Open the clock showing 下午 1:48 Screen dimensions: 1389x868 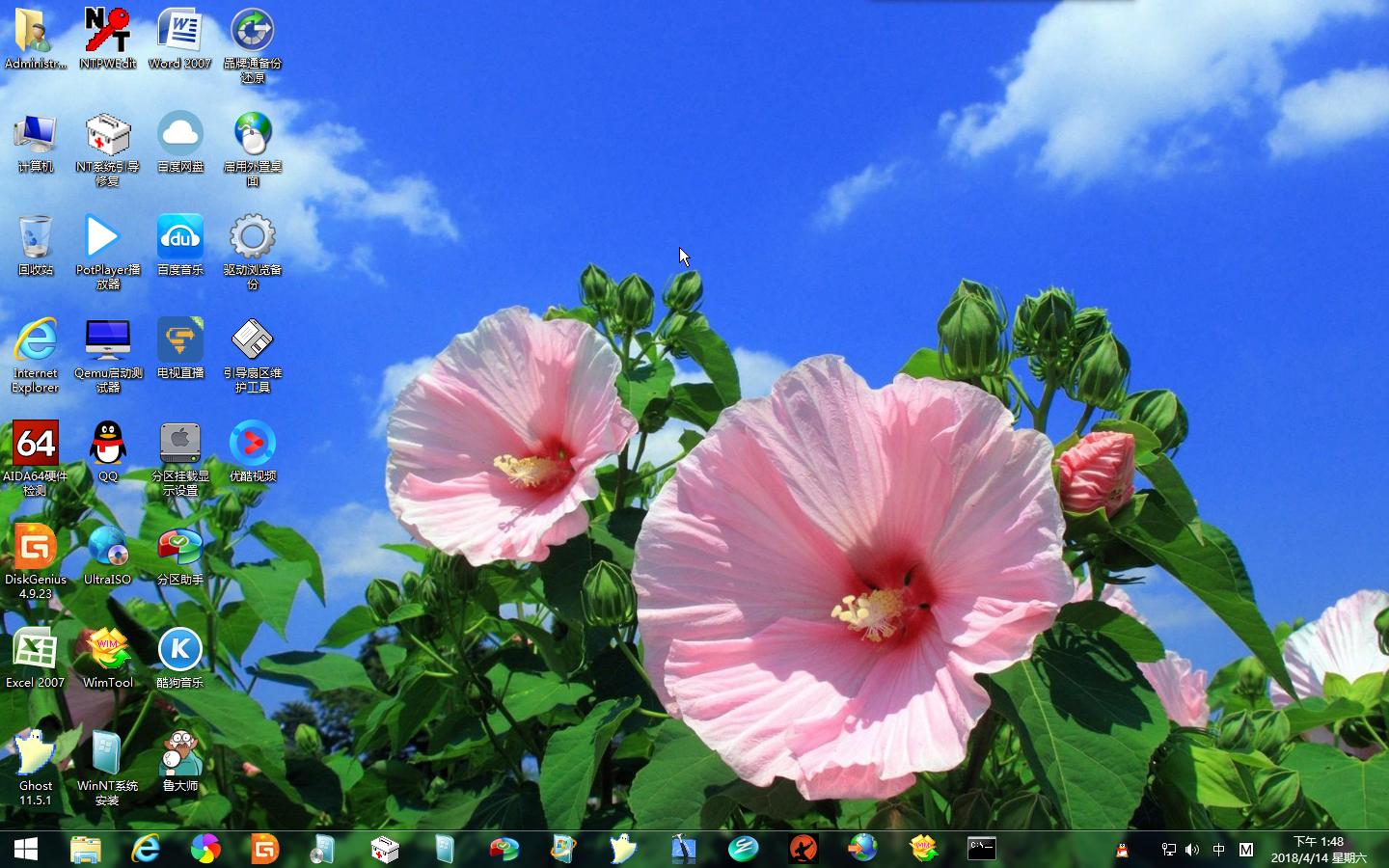[1319, 850]
